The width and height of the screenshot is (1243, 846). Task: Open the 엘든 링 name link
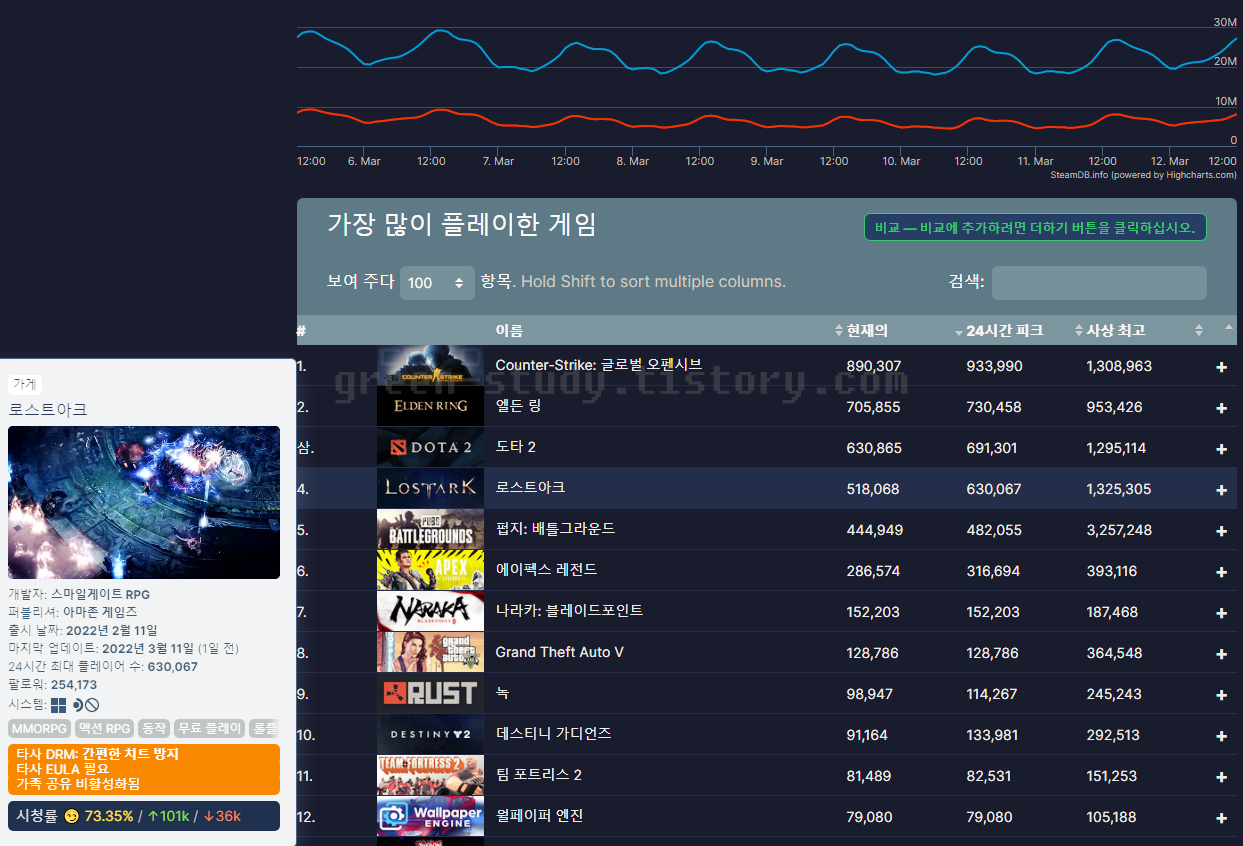point(519,407)
